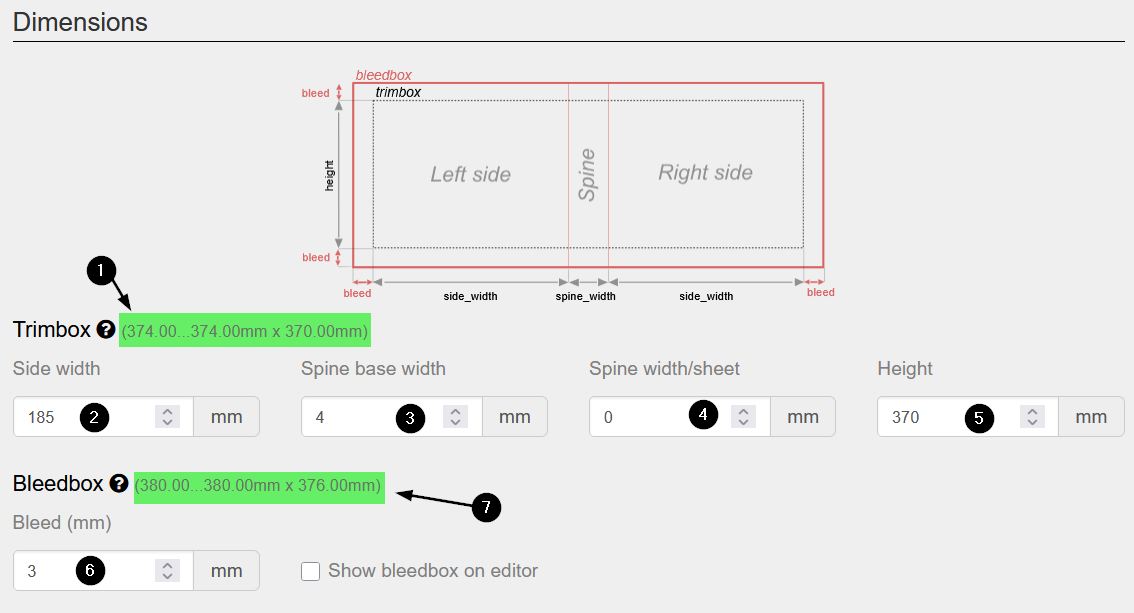
Task: Click the Spine width/sheet spinner arrows
Action: coord(743,417)
